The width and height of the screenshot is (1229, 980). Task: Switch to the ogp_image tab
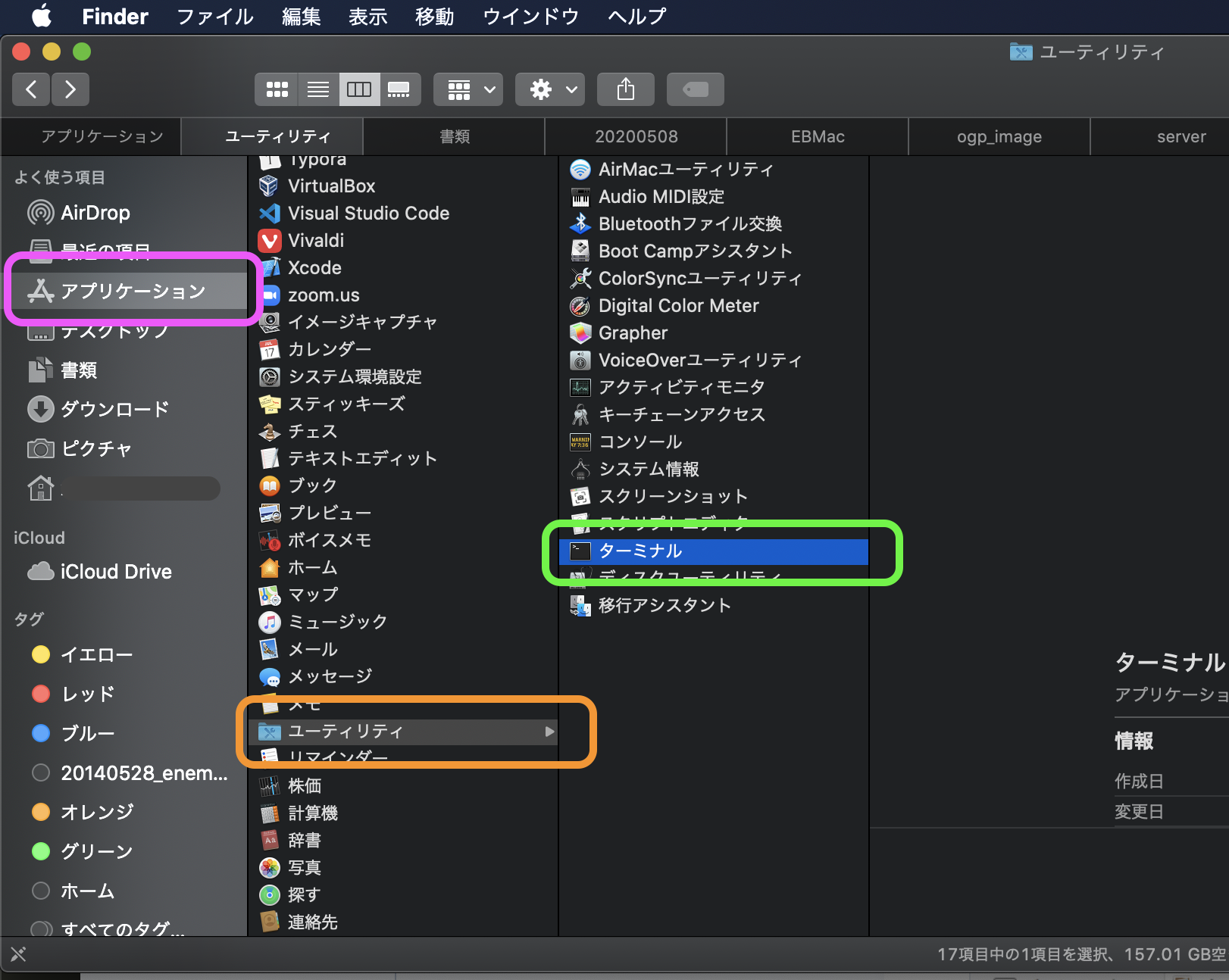coord(999,136)
